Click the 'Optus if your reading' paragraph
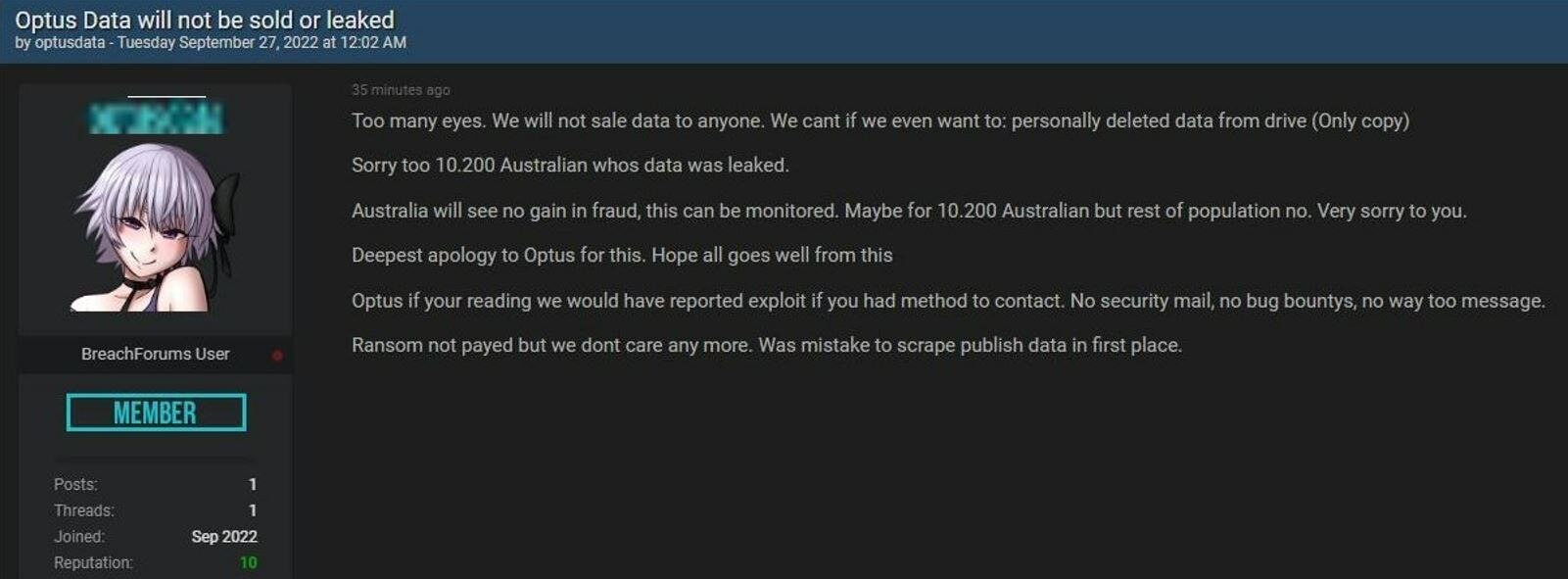Screen dimensions: 1568x579 click(x=947, y=301)
